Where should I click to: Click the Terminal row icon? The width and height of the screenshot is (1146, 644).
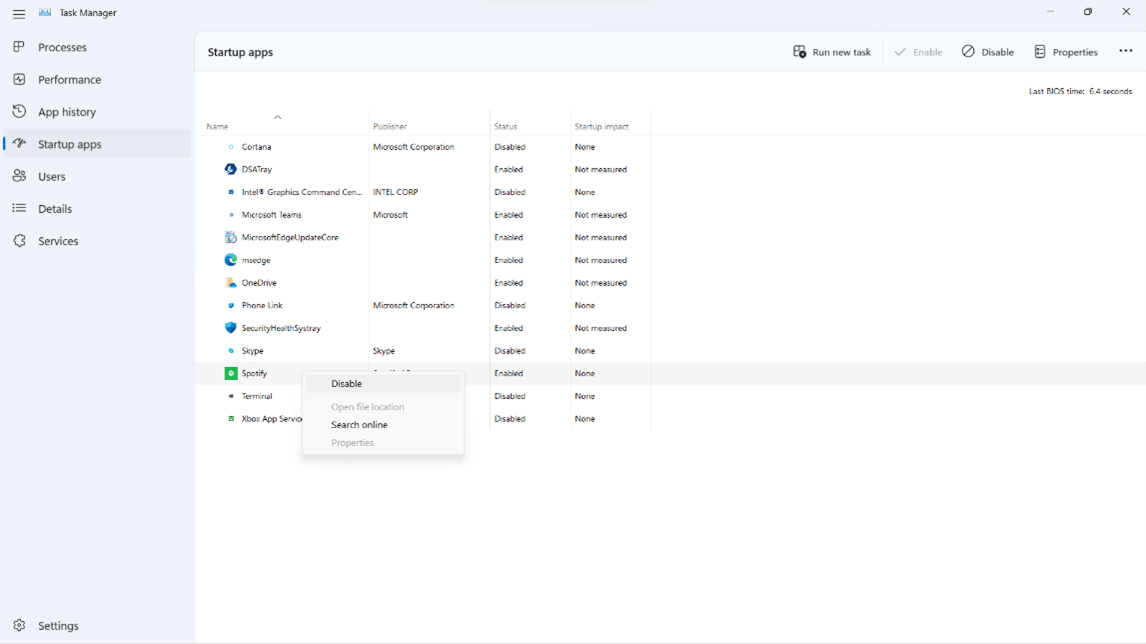tap(231, 396)
